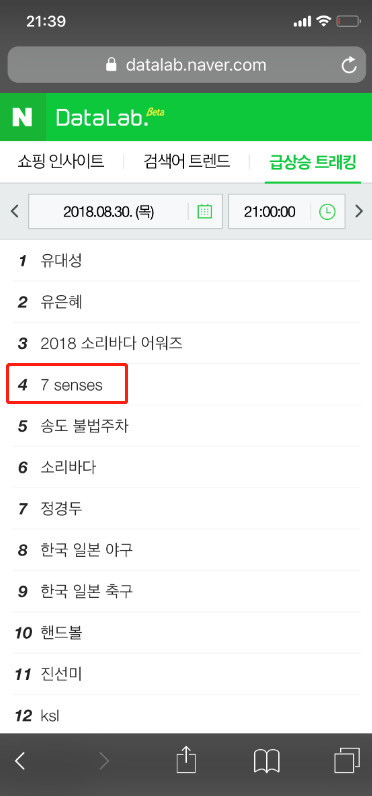Open the calendar date picker icon
Screen dimensions: 372x796
click(x=205, y=211)
